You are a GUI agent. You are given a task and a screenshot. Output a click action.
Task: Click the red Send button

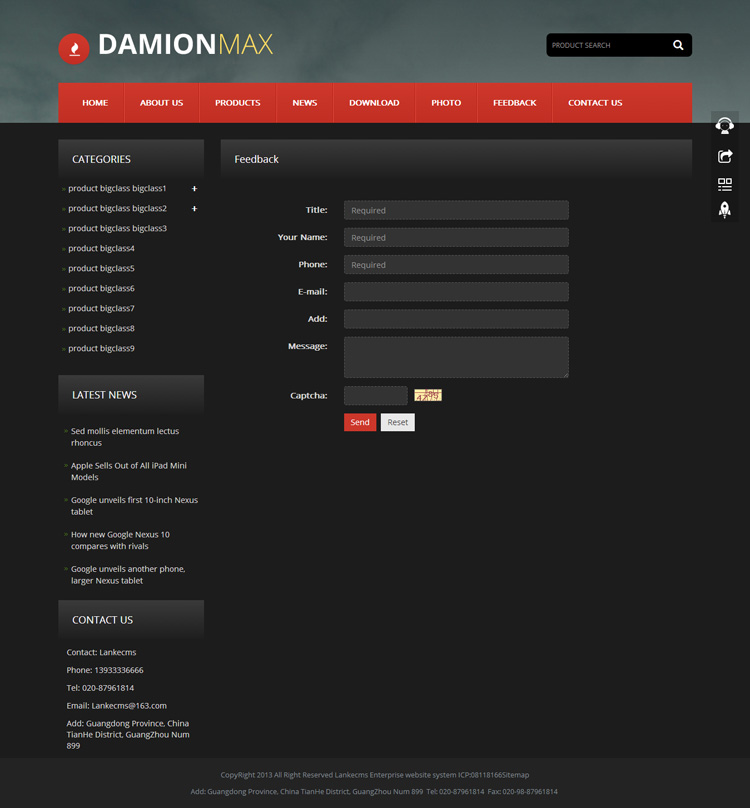360,422
